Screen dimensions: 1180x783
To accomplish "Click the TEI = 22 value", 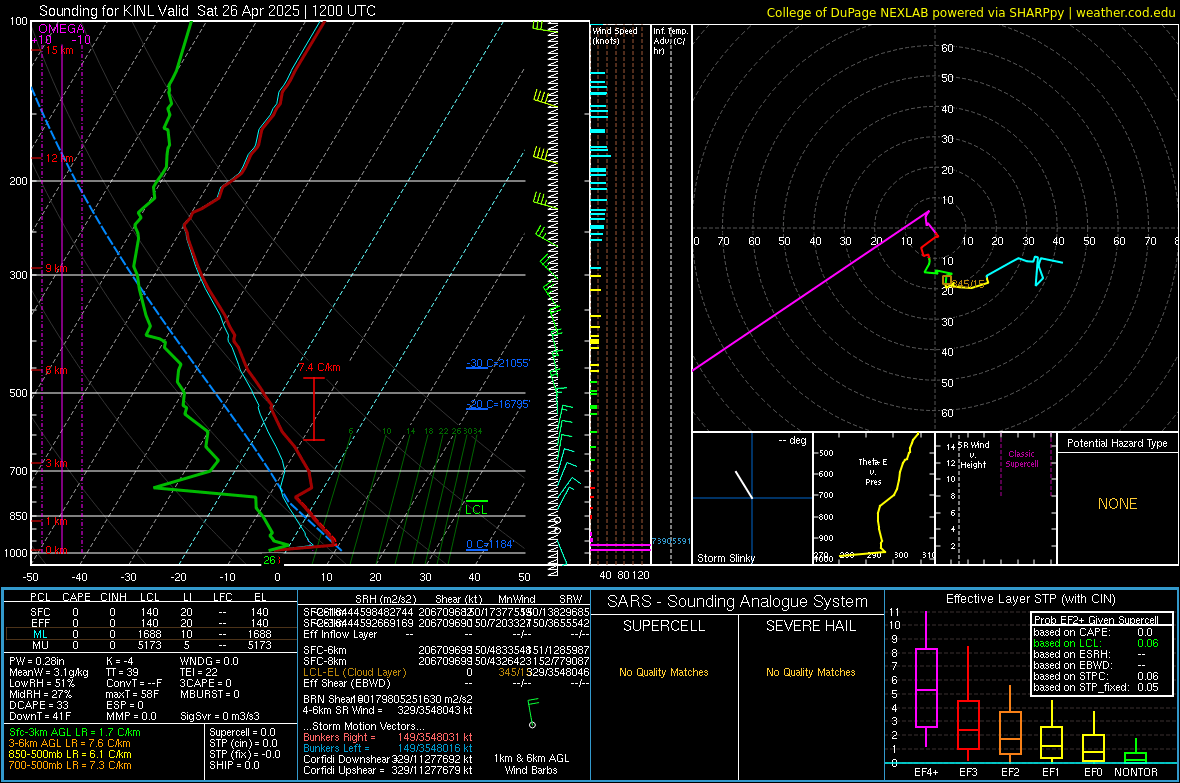I will point(199,672).
